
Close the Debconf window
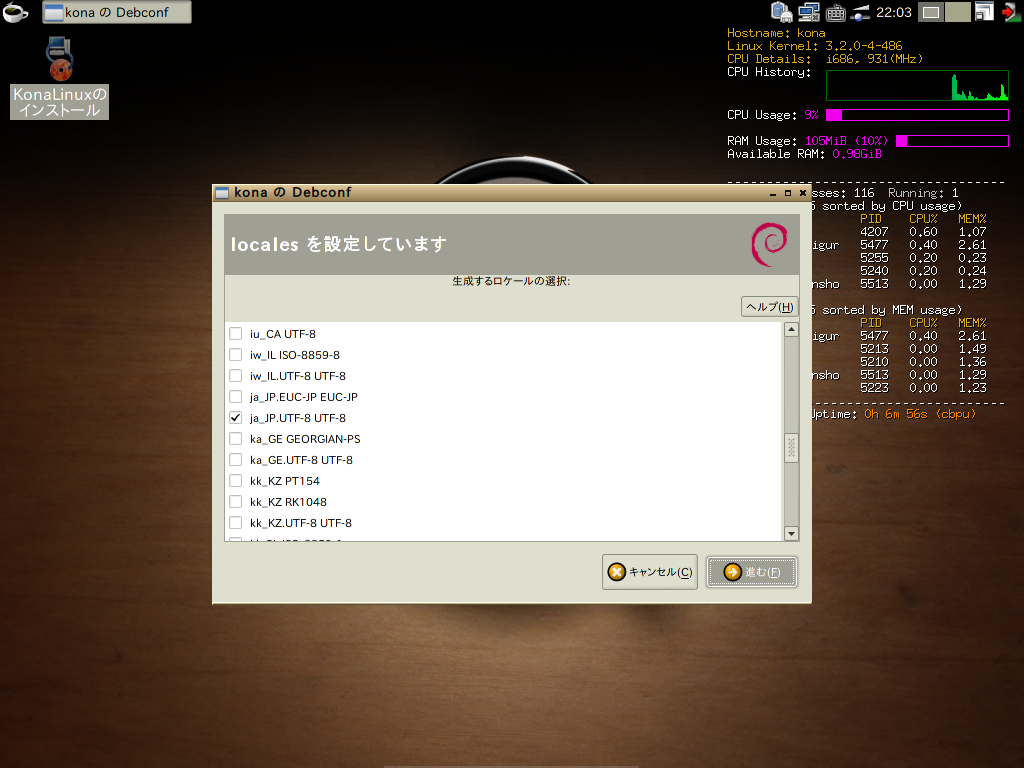click(x=803, y=193)
